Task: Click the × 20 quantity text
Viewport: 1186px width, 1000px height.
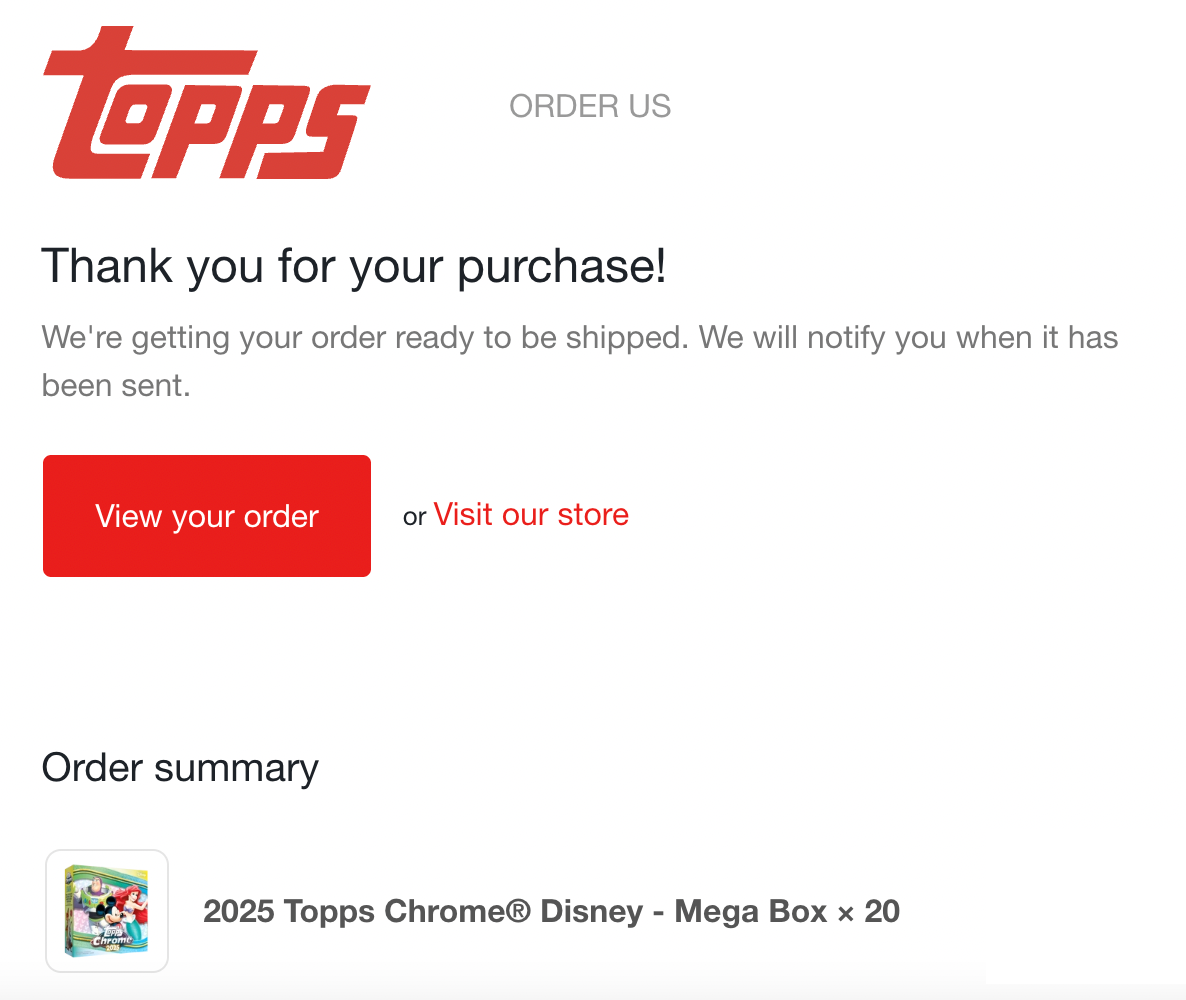Action: (x=868, y=911)
